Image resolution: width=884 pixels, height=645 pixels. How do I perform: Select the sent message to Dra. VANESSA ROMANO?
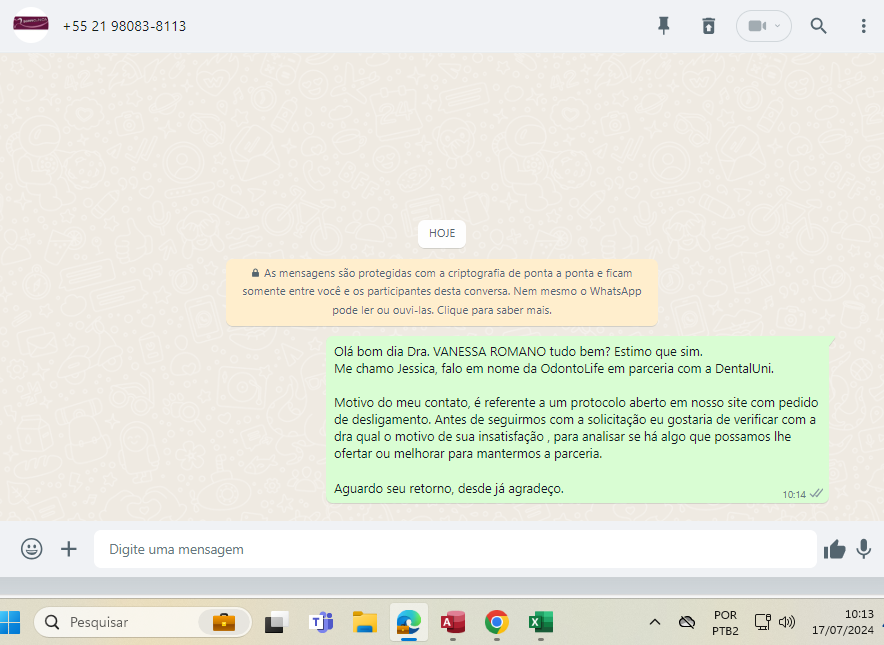coord(577,420)
